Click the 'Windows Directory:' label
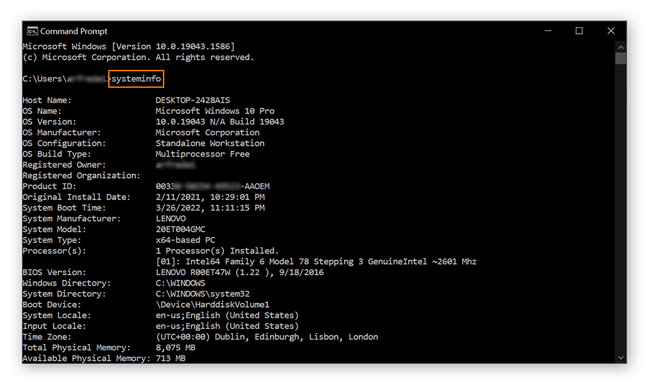Screen dimensions: 649x384 [67, 283]
